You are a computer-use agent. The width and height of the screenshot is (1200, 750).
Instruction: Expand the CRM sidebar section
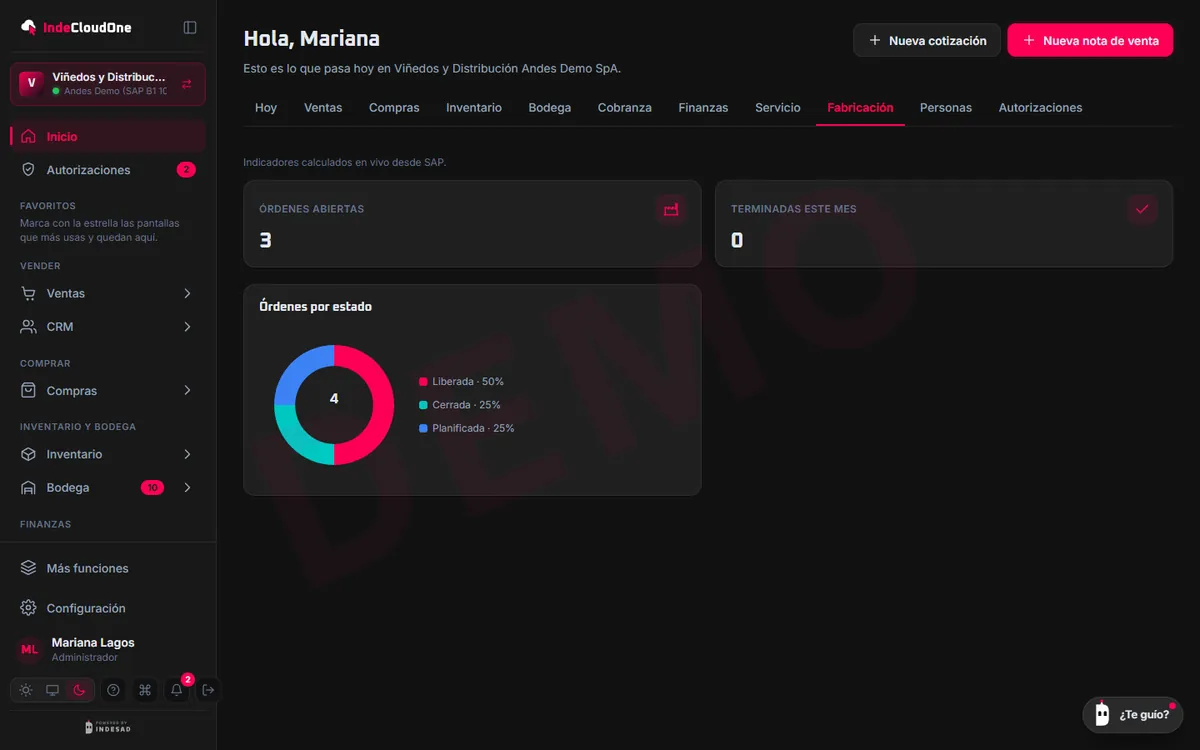(x=108, y=326)
